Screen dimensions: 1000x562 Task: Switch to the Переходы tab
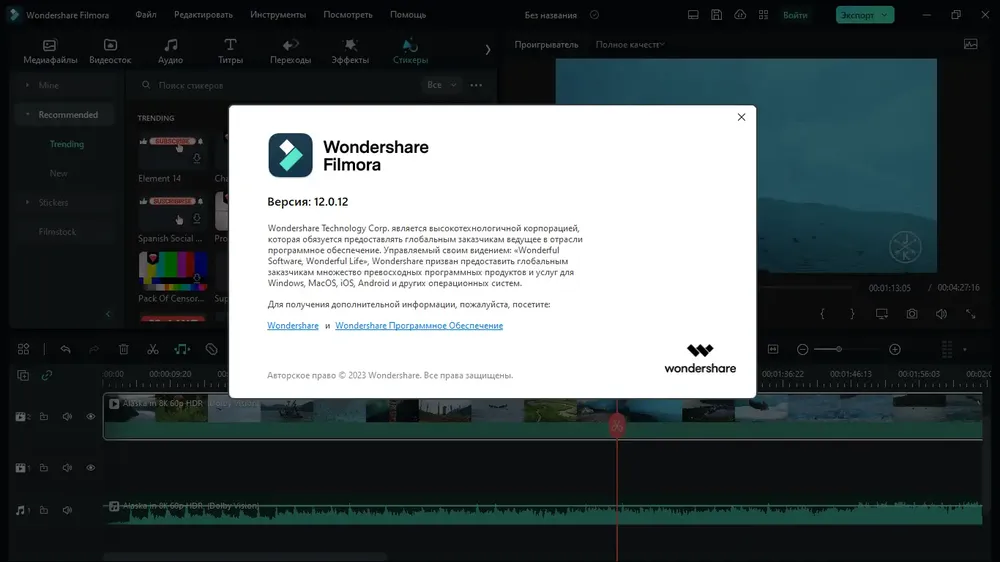pyautogui.click(x=290, y=51)
